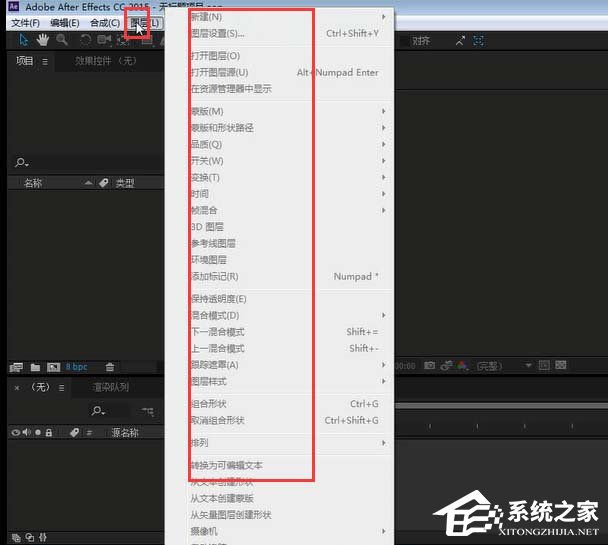Viewport: 608px width, 545px height.
Task: Toggle the video eye column switch
Action: [16, 433]
